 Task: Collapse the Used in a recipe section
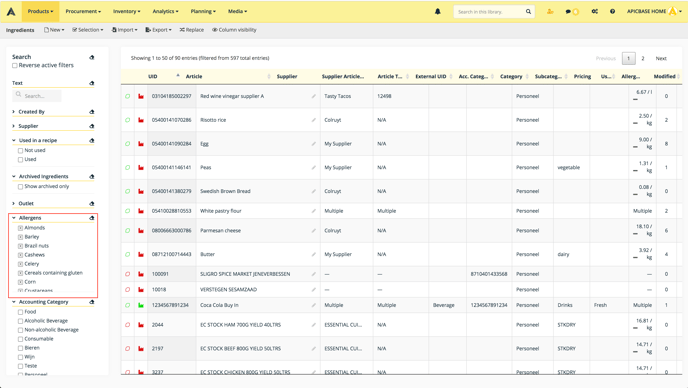tap(14, 140)
